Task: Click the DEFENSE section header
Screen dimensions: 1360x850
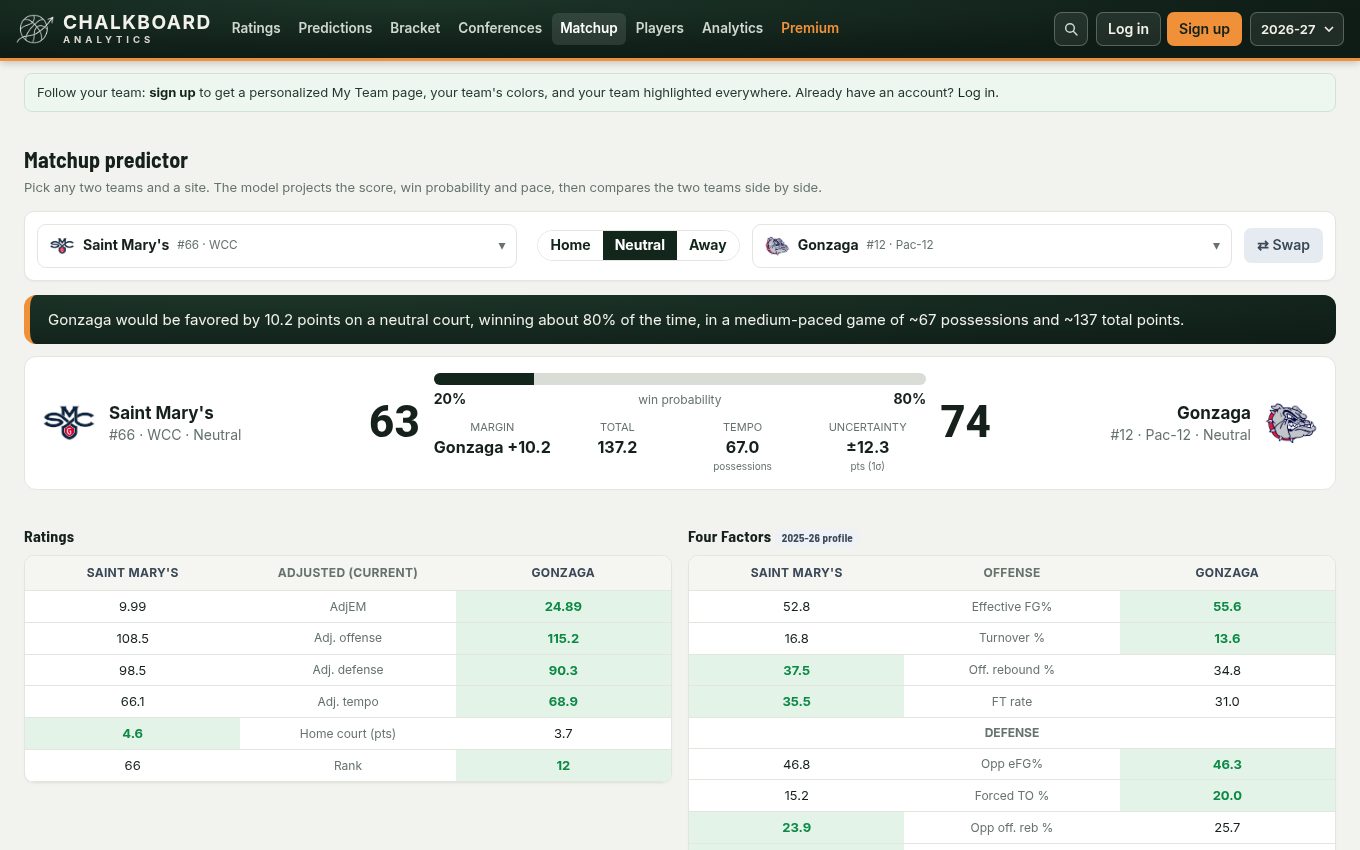Action: [x=1012, y=733]
